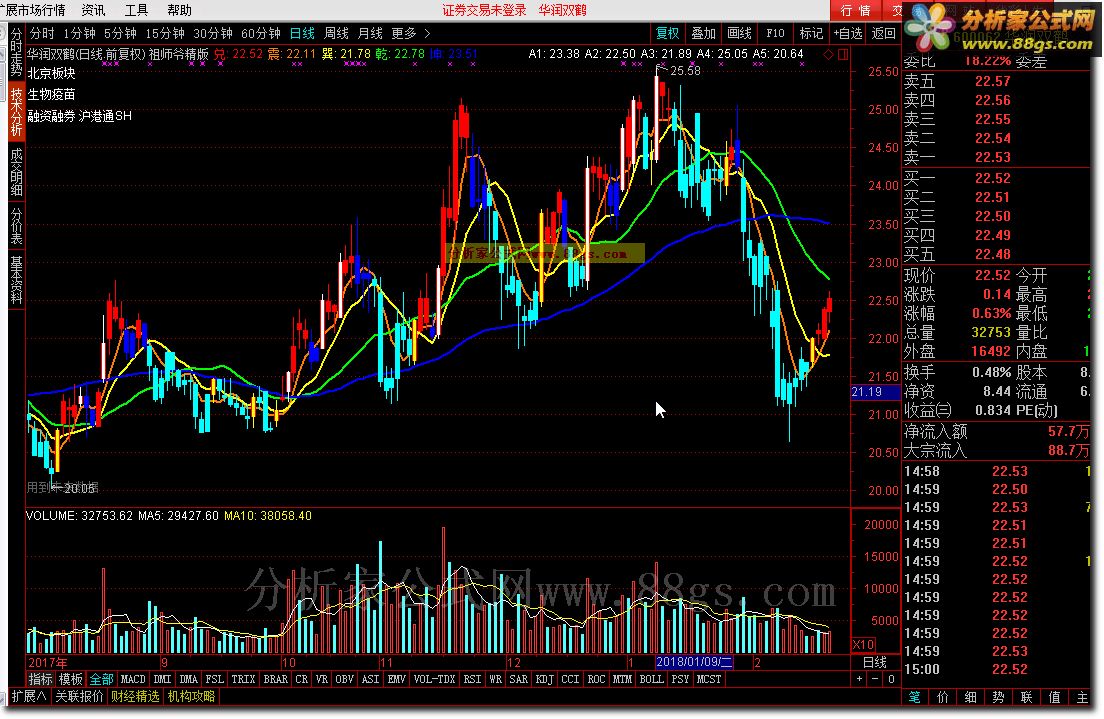
Task: Select the 势 trend tab
Action: (x=998, y=697)
